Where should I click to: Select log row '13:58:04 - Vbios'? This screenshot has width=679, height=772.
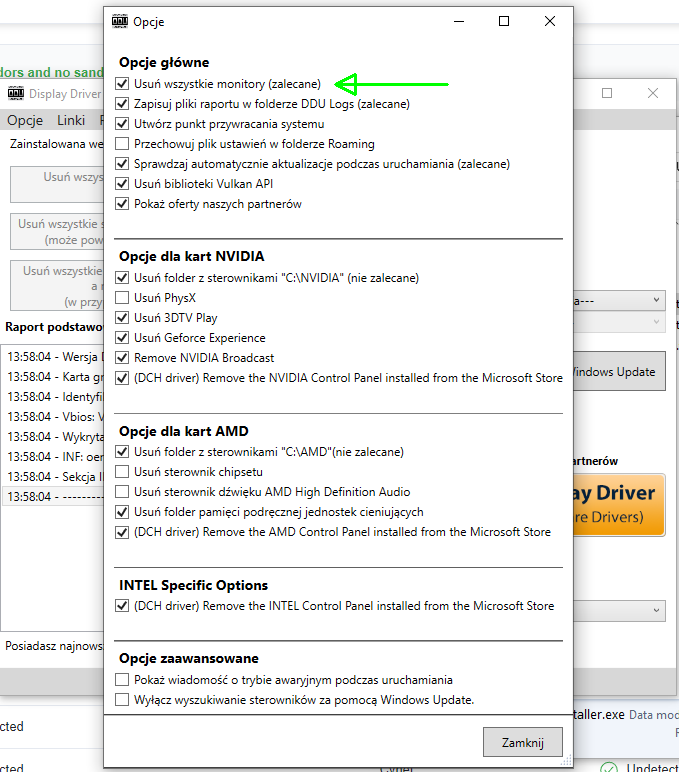[53, 417]
